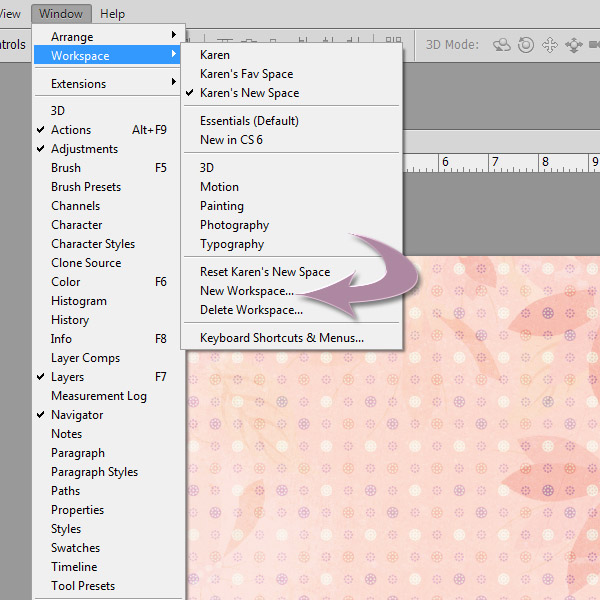
Task: Switch to Karen's Fav Space workspace
Action: 292,74
